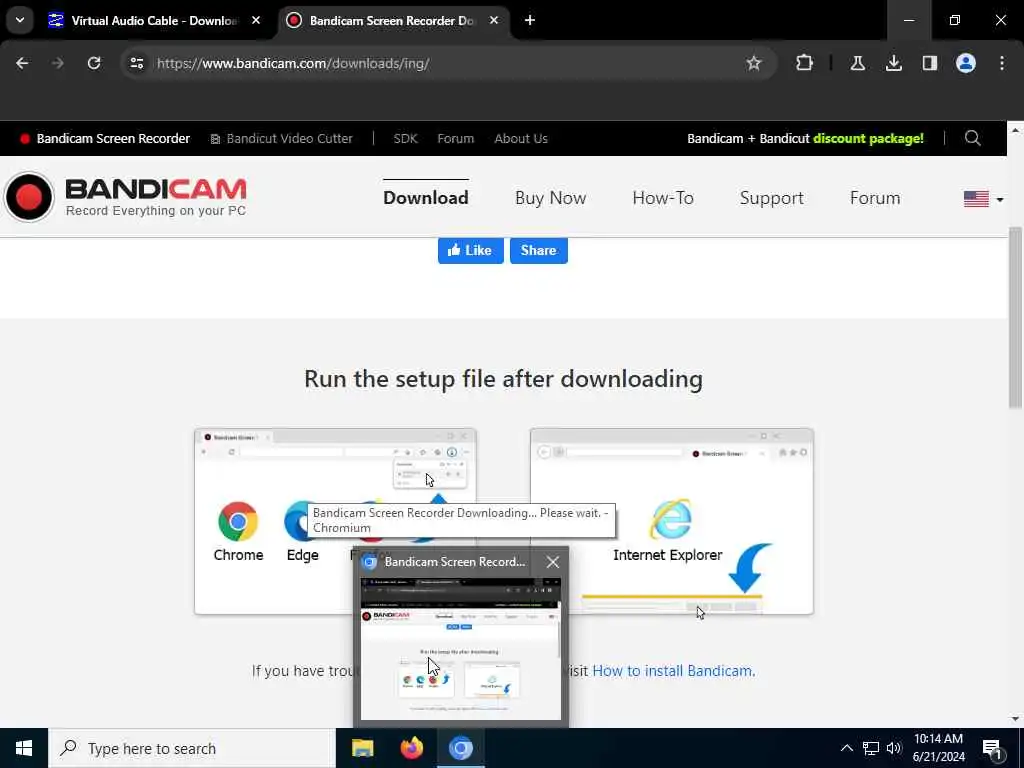The image size is (1024, 768).
Task: Select the Buy Now menu item
Action: [551, 198]
